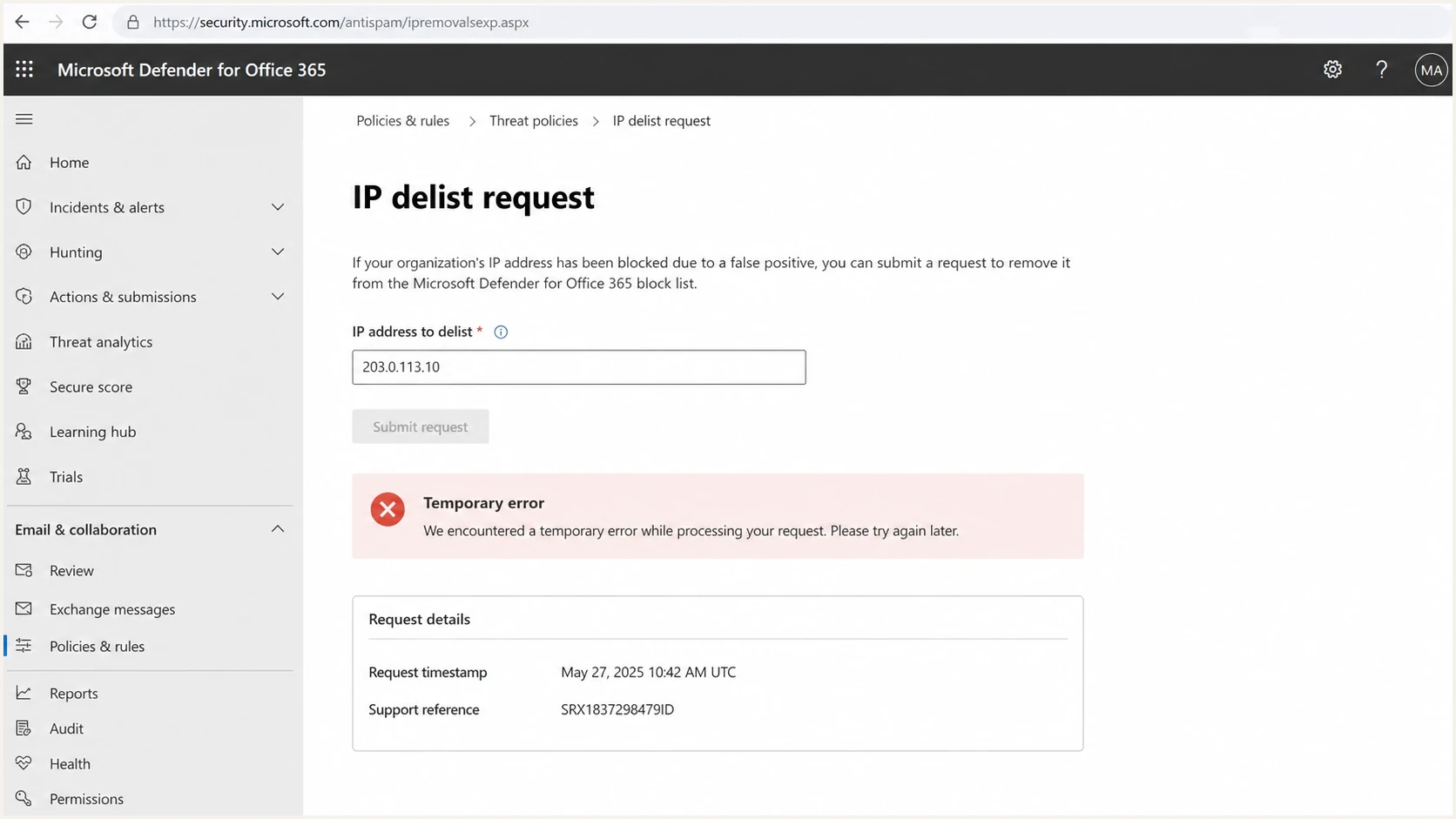Click the Exchange messages mail icon
The image size is (1456, 819).
24,608
